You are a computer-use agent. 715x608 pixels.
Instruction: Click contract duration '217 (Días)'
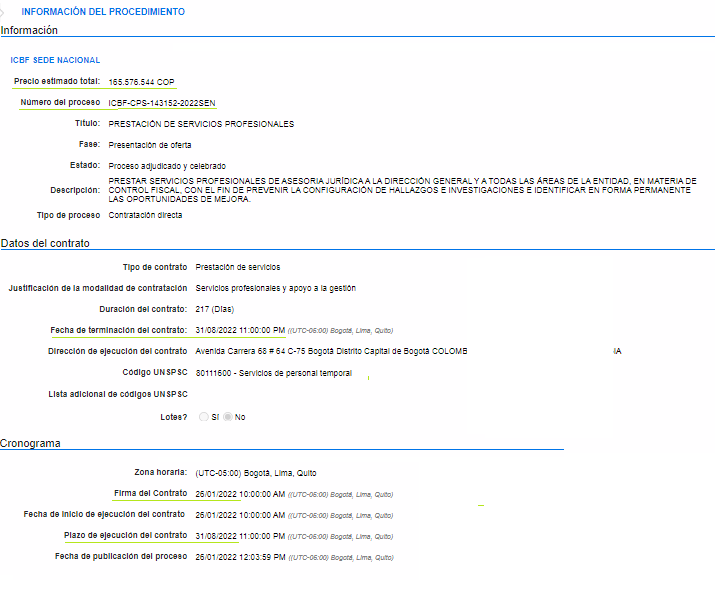tap(214, 309)
